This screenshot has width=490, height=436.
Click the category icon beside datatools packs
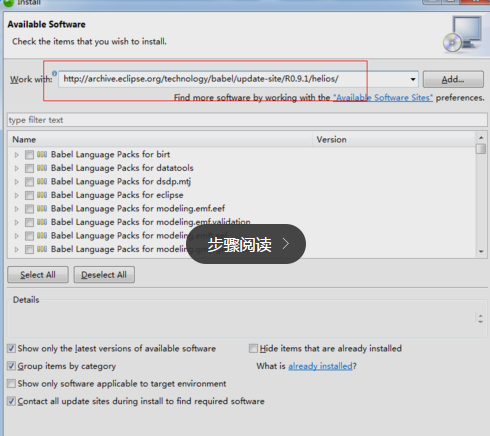pos(42,168)
